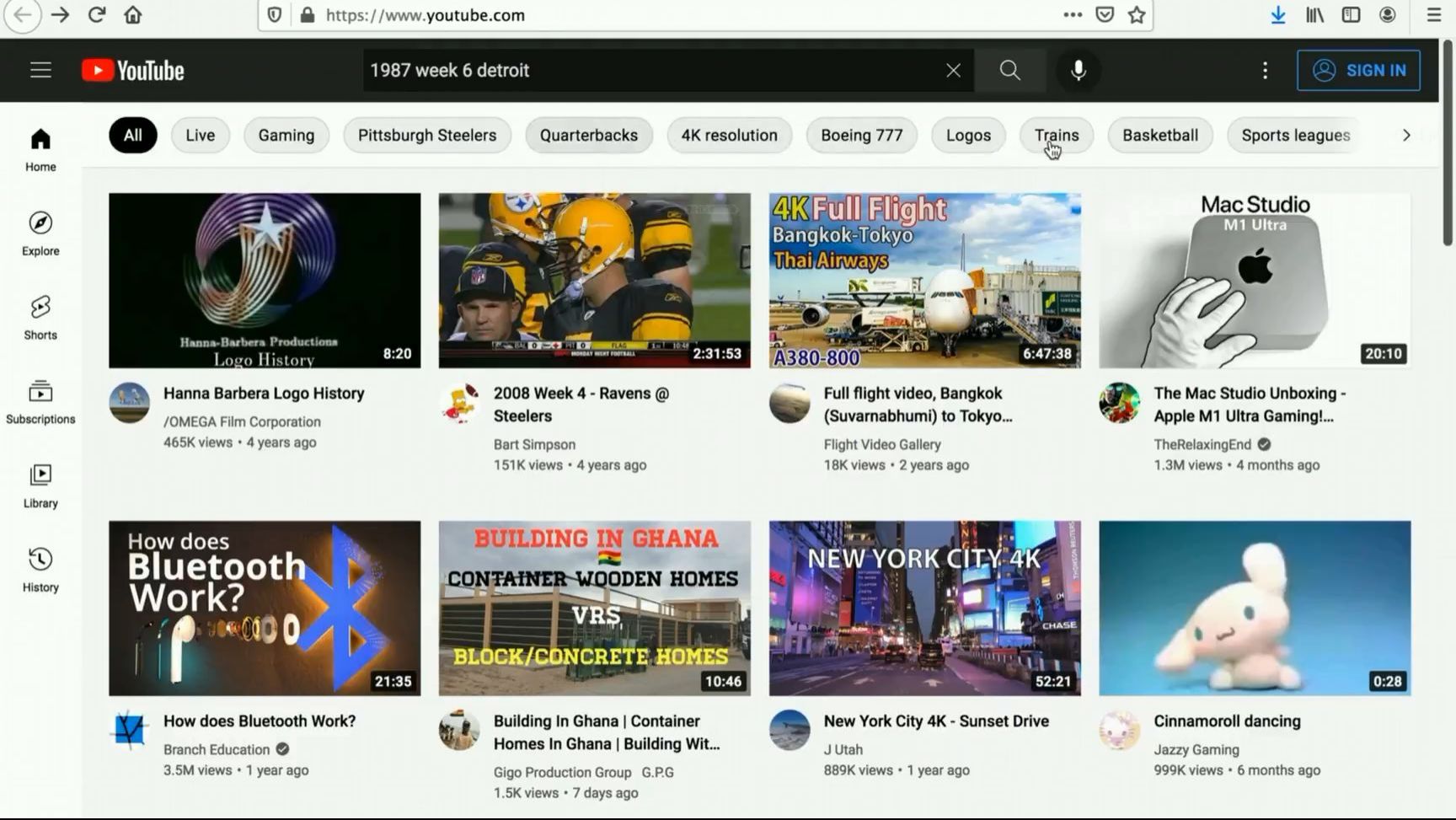Click the 'Hanna Barbera Logo History' title

(x=264, y=394)
